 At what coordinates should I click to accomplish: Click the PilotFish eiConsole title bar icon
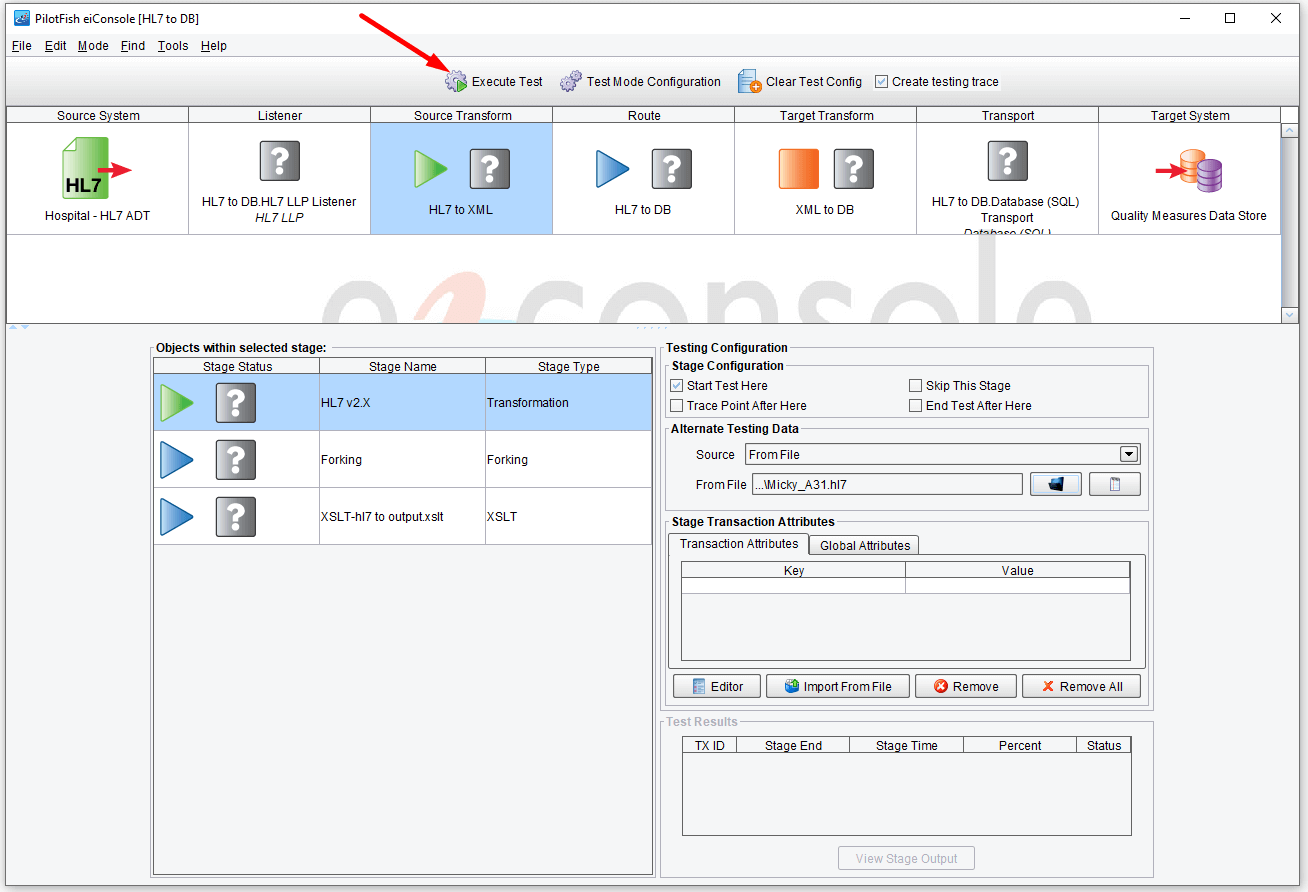(21, 18)
